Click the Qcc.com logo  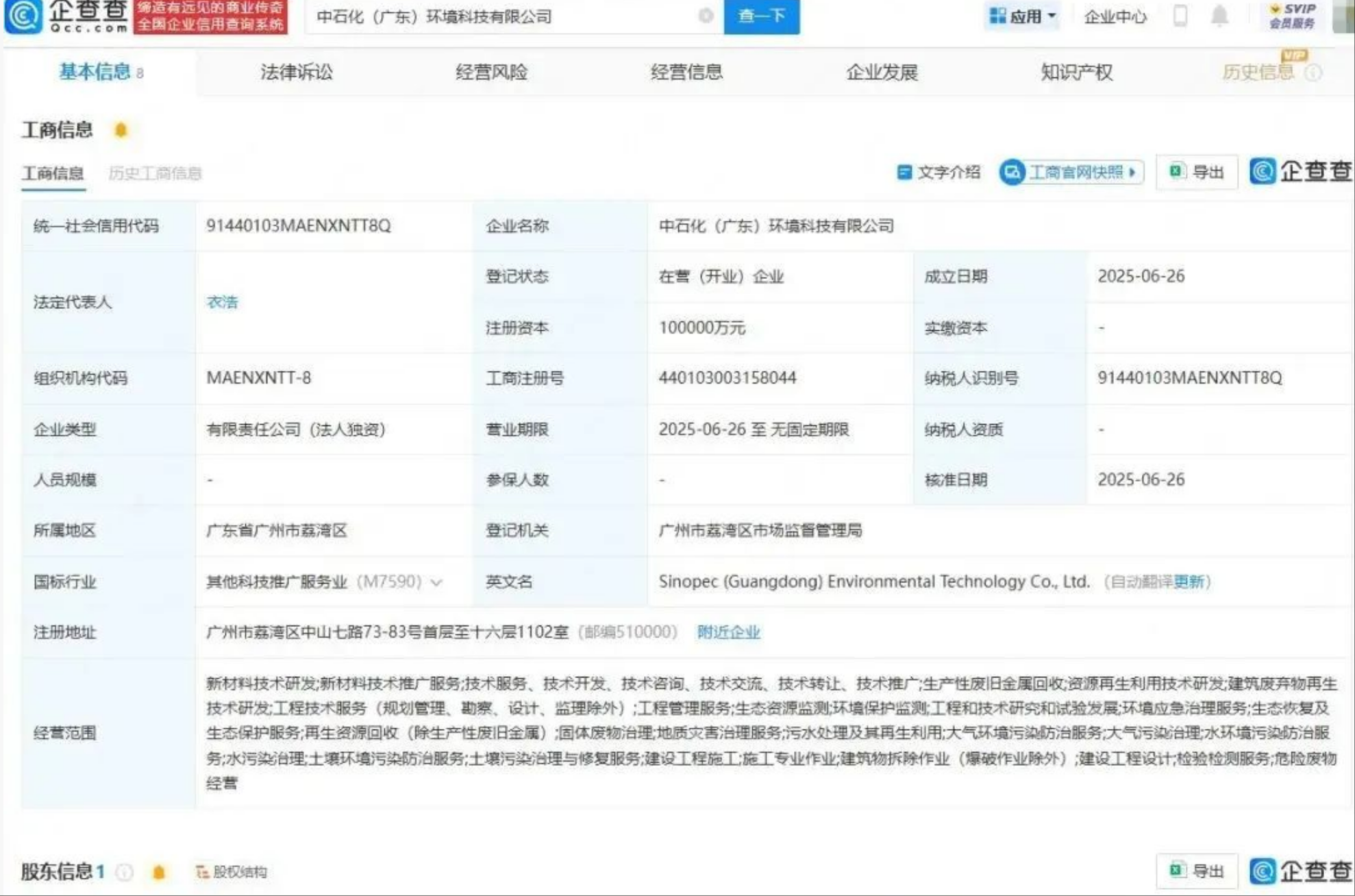[66, 16]
